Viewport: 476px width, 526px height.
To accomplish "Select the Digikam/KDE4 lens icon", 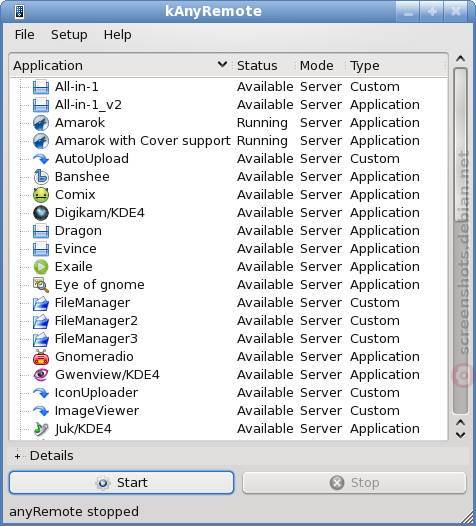I will click(x=41, y=213).
